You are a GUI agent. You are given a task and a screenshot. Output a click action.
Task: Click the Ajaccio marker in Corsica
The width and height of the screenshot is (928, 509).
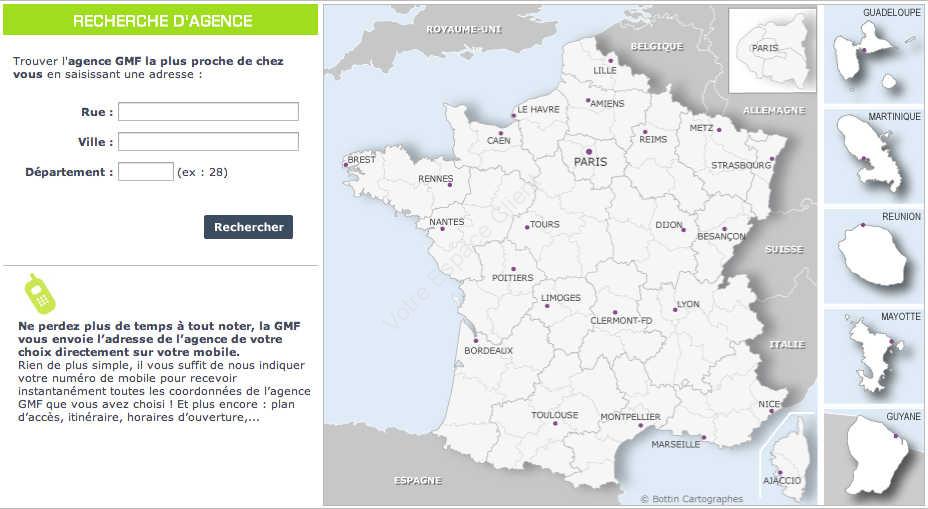(780, 472)
